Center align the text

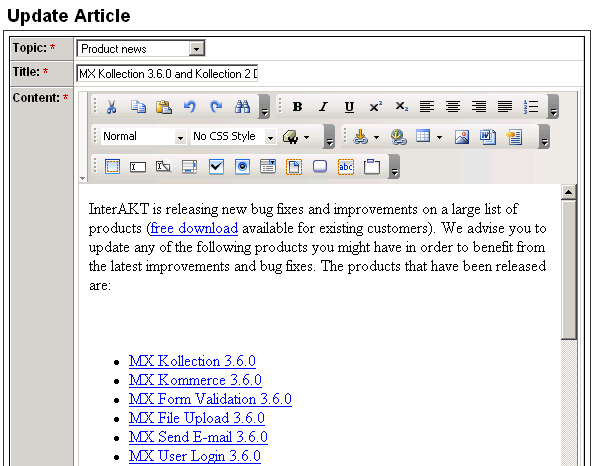[x=453, y=107]
